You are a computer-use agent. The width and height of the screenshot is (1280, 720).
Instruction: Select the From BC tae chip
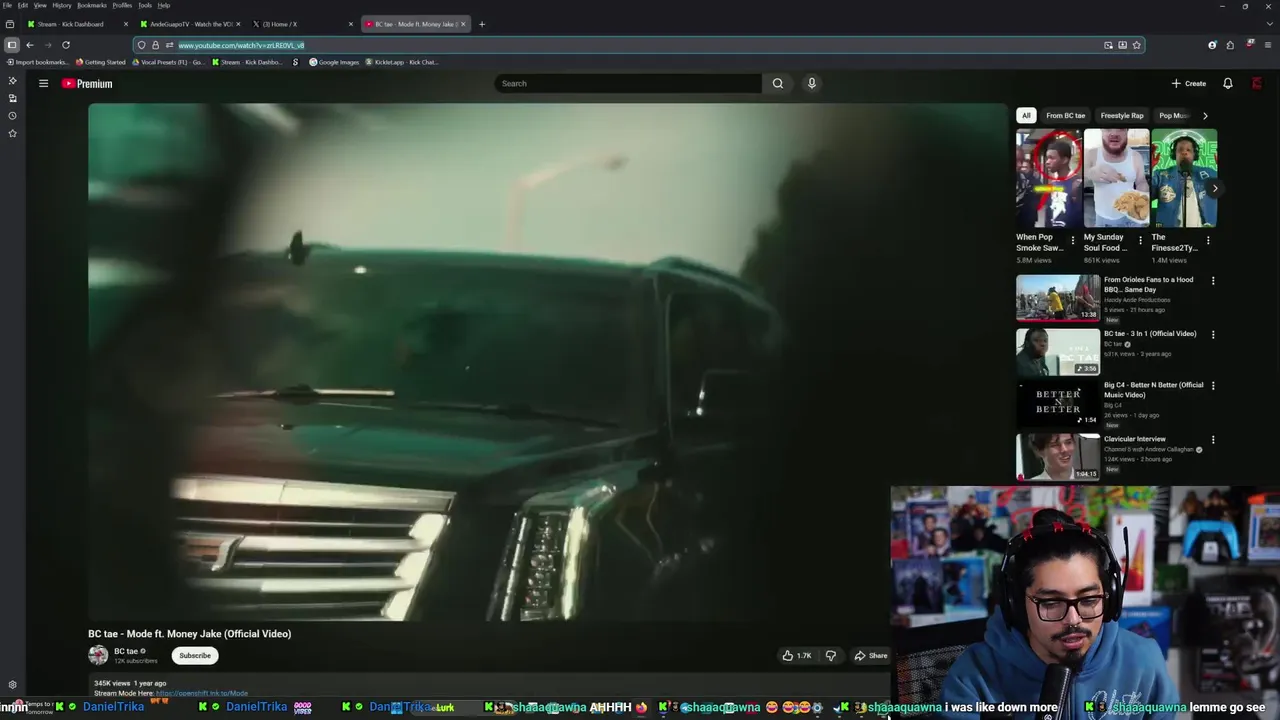(x=1065, y=115)
